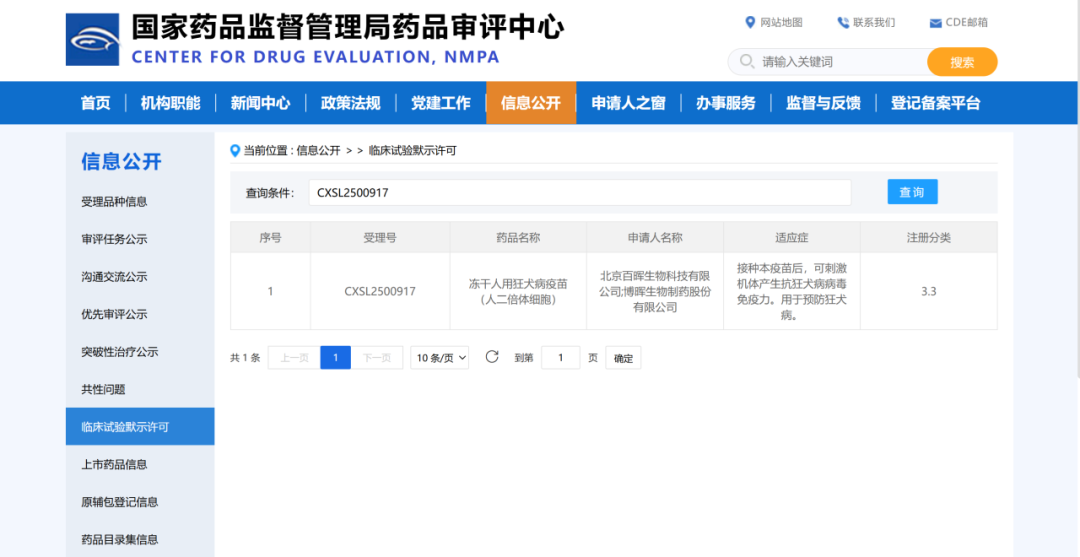Viewport: 1080px width, 557px height.
Task: Click the 下一页 pagination button
Action: tap(377, 358)
